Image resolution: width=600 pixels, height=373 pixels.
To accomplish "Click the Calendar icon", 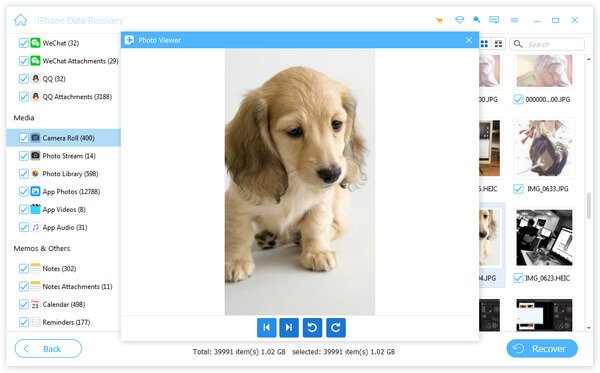I will click(35, 304).
